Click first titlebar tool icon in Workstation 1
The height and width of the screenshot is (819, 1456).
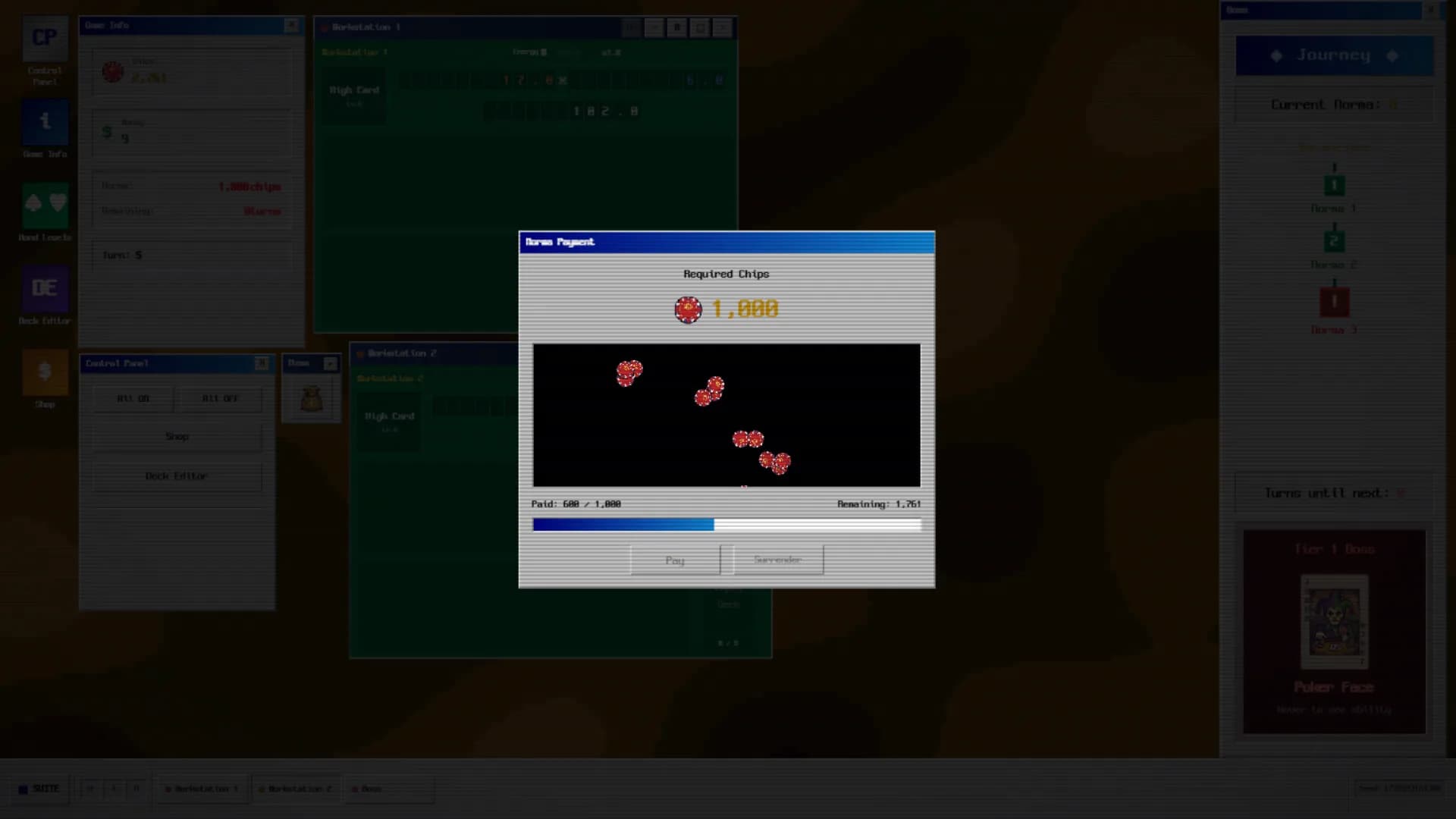click(631, 28)
